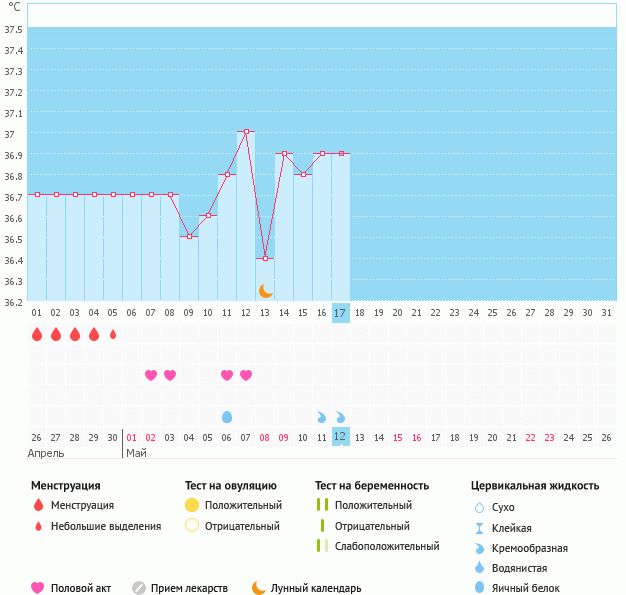This screenshot has width=626, height=595.
Task: Click the Слабоположительный pregnancy test legend item
Action: (378, 546)
